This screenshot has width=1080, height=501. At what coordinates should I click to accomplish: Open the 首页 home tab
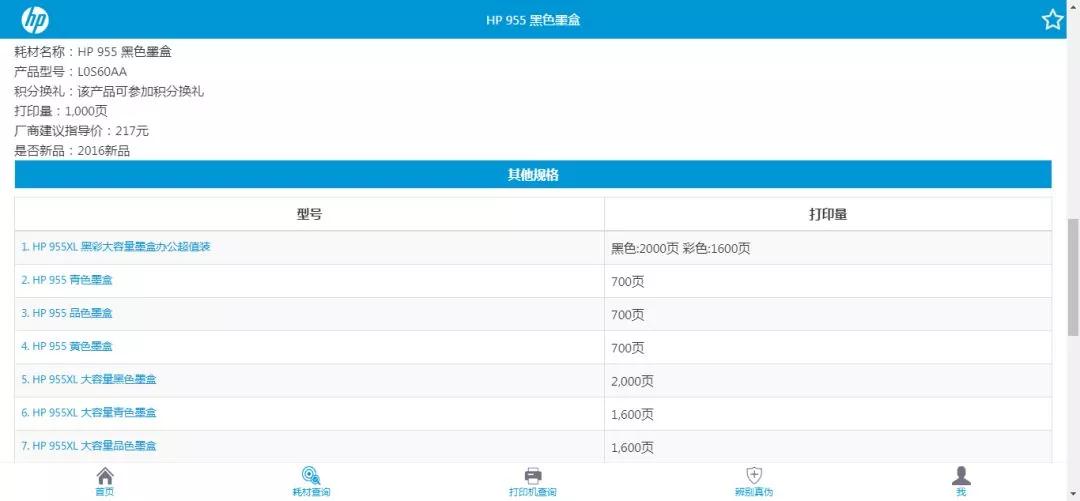click(x=105, y=482)
